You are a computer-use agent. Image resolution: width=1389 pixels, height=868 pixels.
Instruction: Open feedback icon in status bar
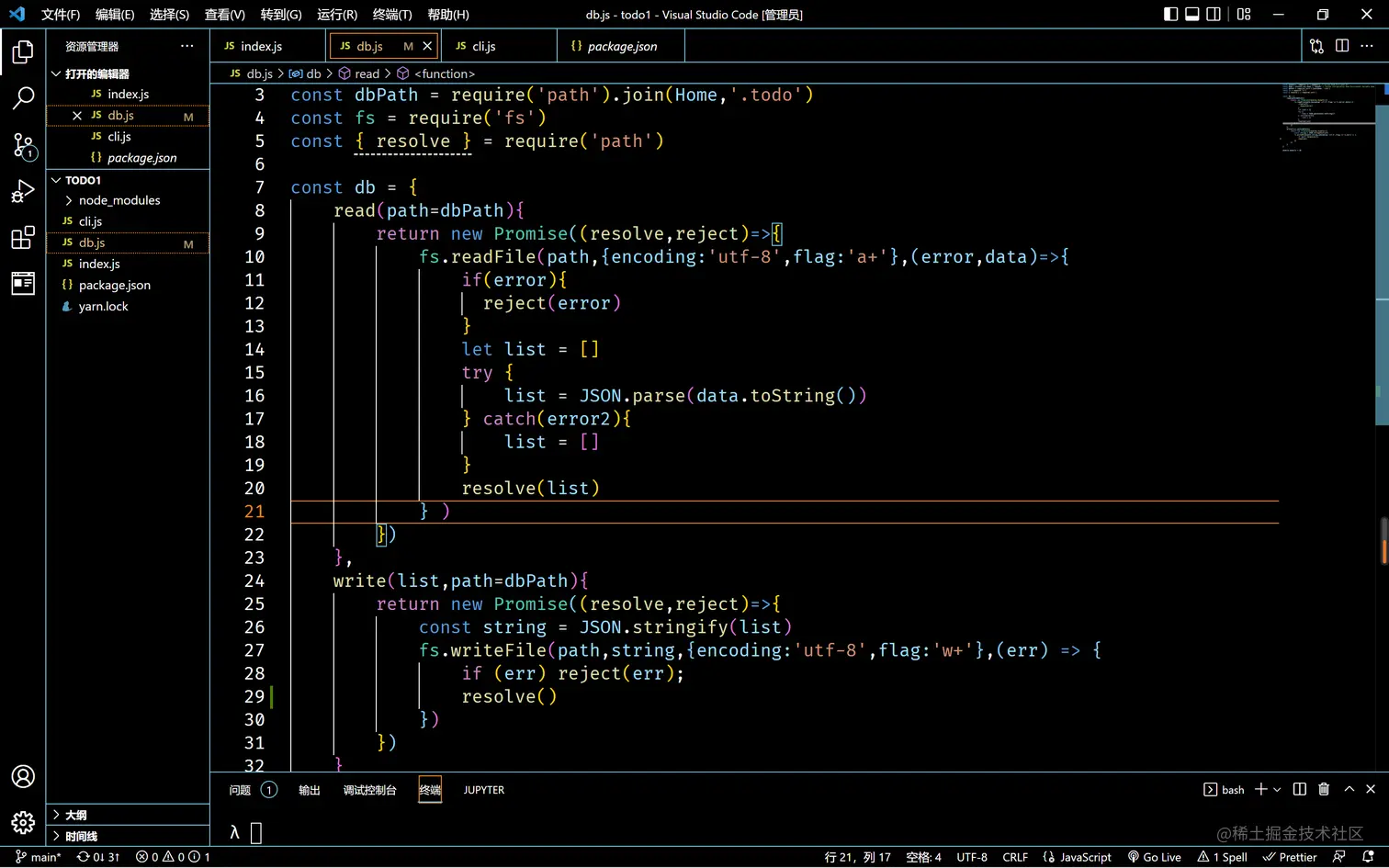coord(1339,857)
